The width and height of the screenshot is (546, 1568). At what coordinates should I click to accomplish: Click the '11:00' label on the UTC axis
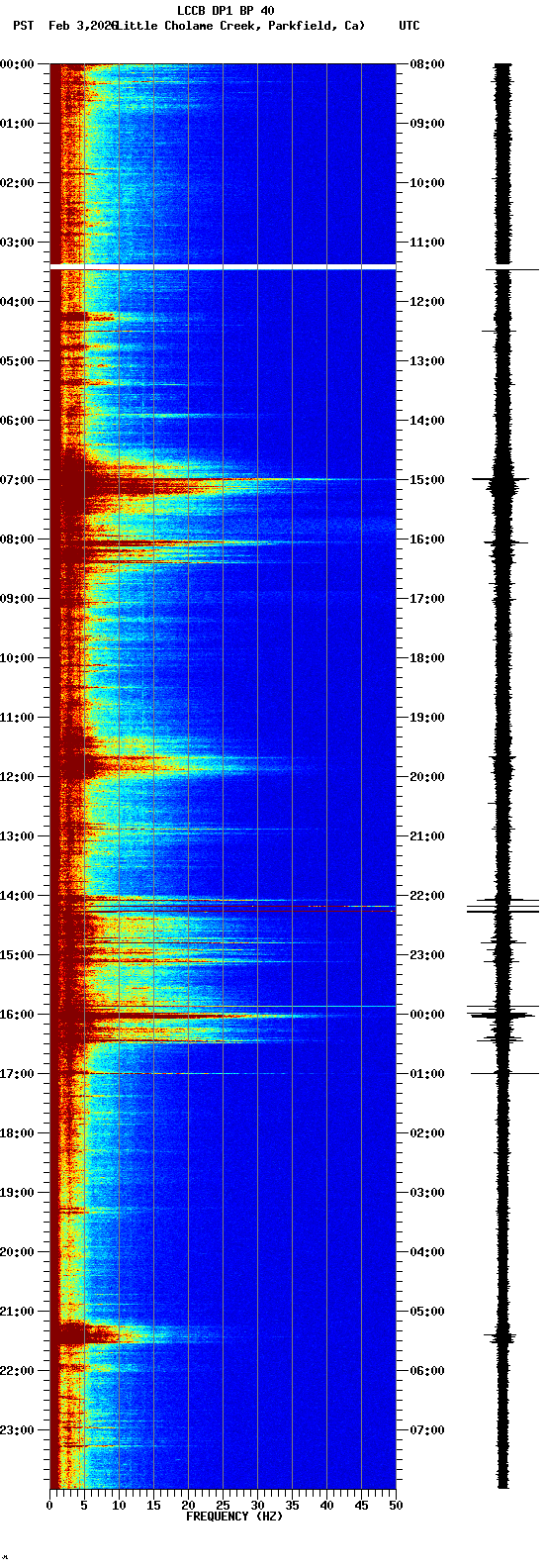427,243
